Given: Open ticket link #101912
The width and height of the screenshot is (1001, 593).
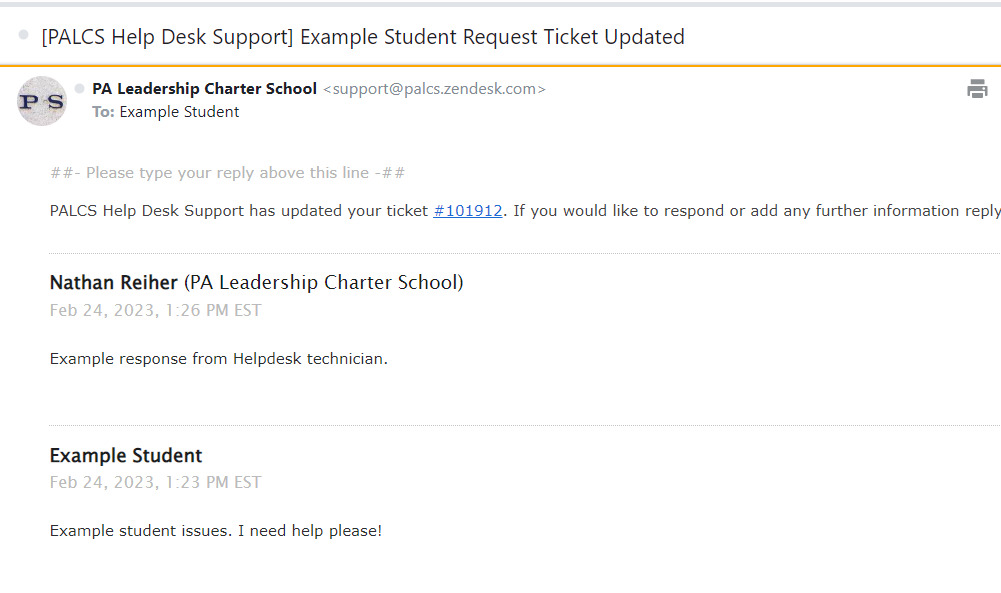Looking at the screenshot, I should [x=467, y=210].
